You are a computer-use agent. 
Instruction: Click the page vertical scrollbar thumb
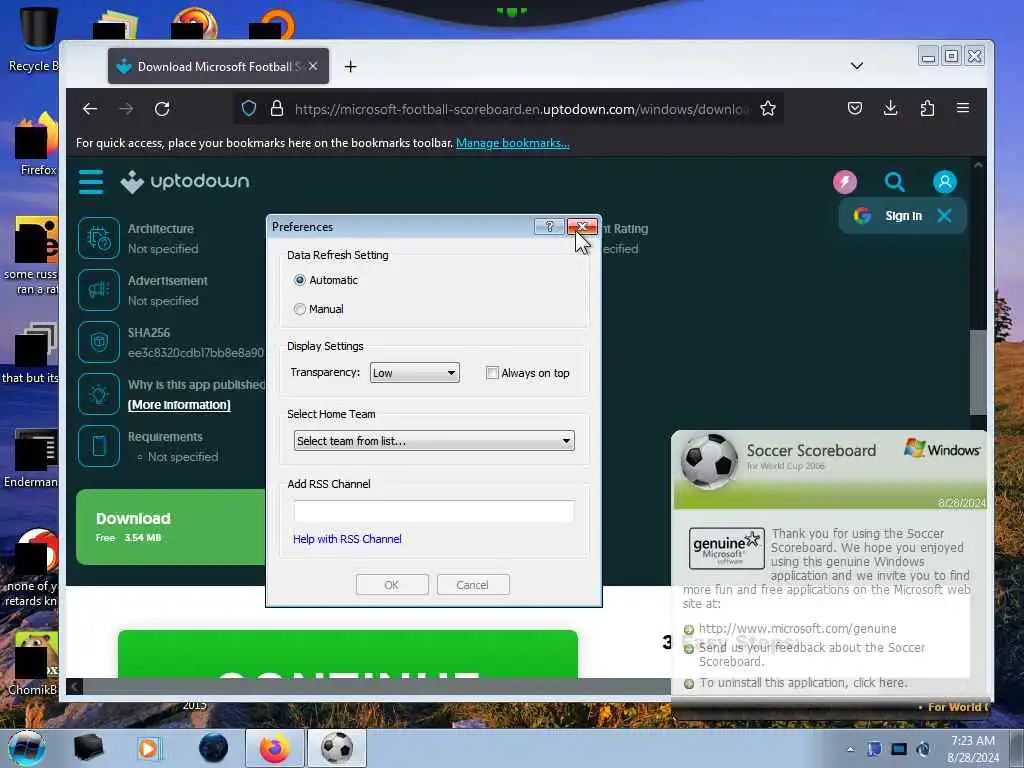pyautogui.click(x=978, y=372)
